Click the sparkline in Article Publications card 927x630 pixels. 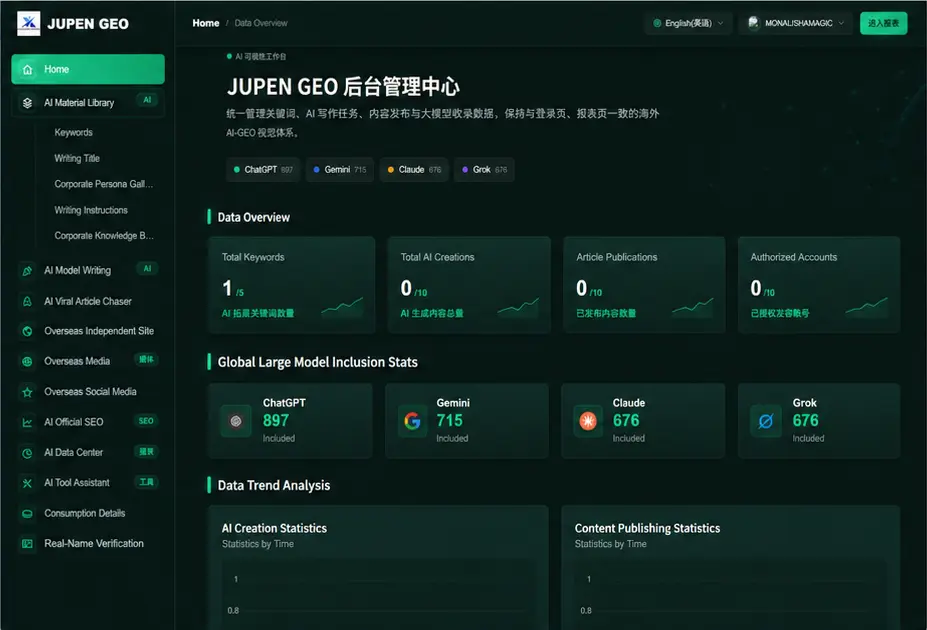[692, 306]
